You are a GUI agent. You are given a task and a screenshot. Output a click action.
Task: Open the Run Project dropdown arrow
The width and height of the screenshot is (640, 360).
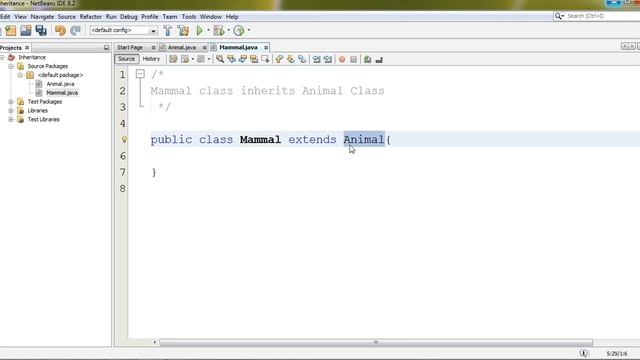pos(208,31)
